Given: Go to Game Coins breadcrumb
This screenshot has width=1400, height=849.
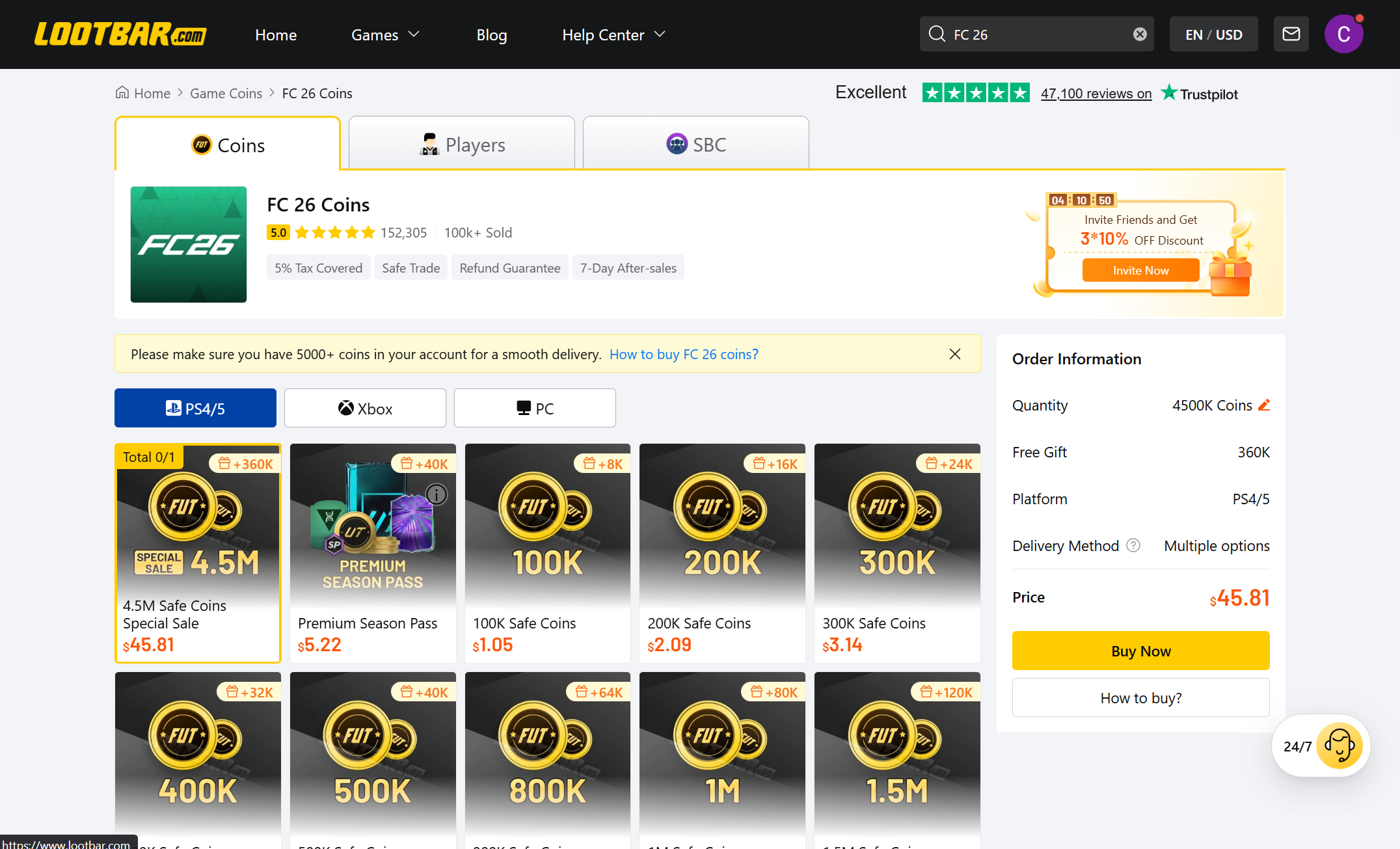Looking at the screenshot, I should (226, 93).
